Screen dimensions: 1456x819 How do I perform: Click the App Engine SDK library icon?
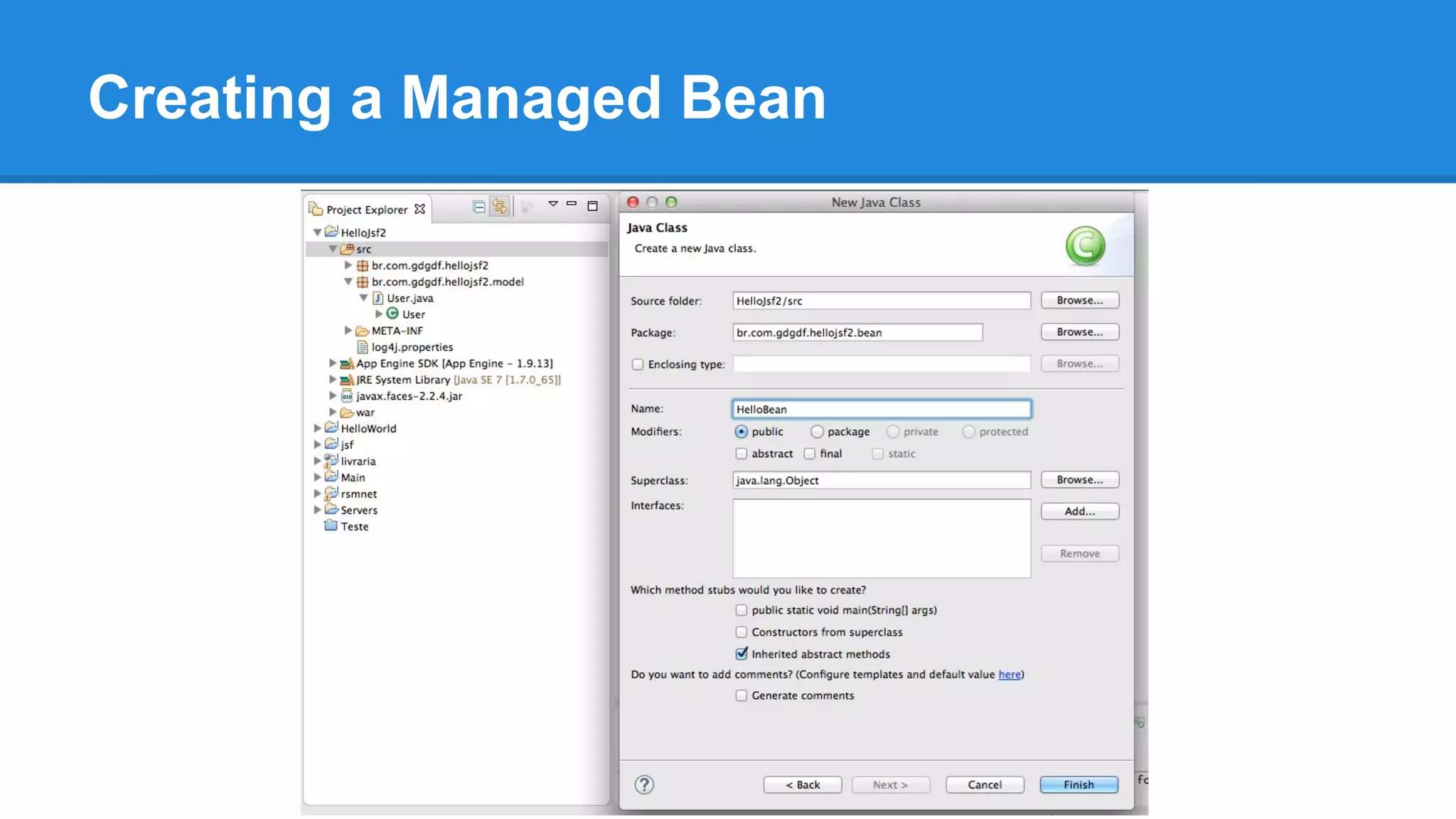347,363
